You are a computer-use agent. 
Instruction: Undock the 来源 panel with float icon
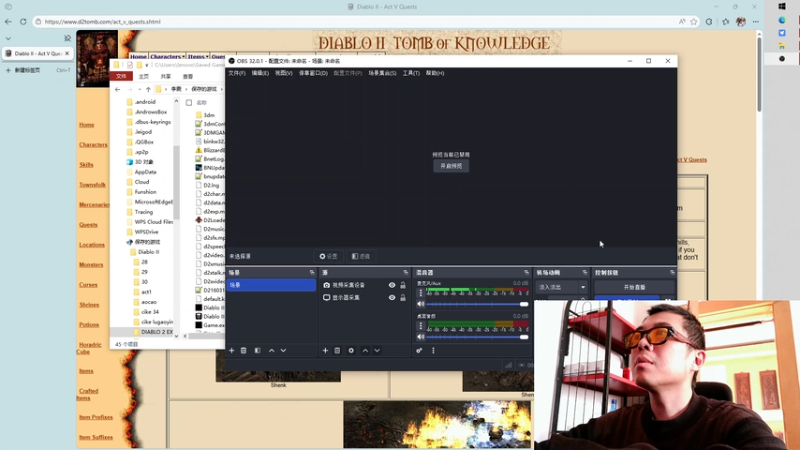pyautogui.click(x=406, y=272)
